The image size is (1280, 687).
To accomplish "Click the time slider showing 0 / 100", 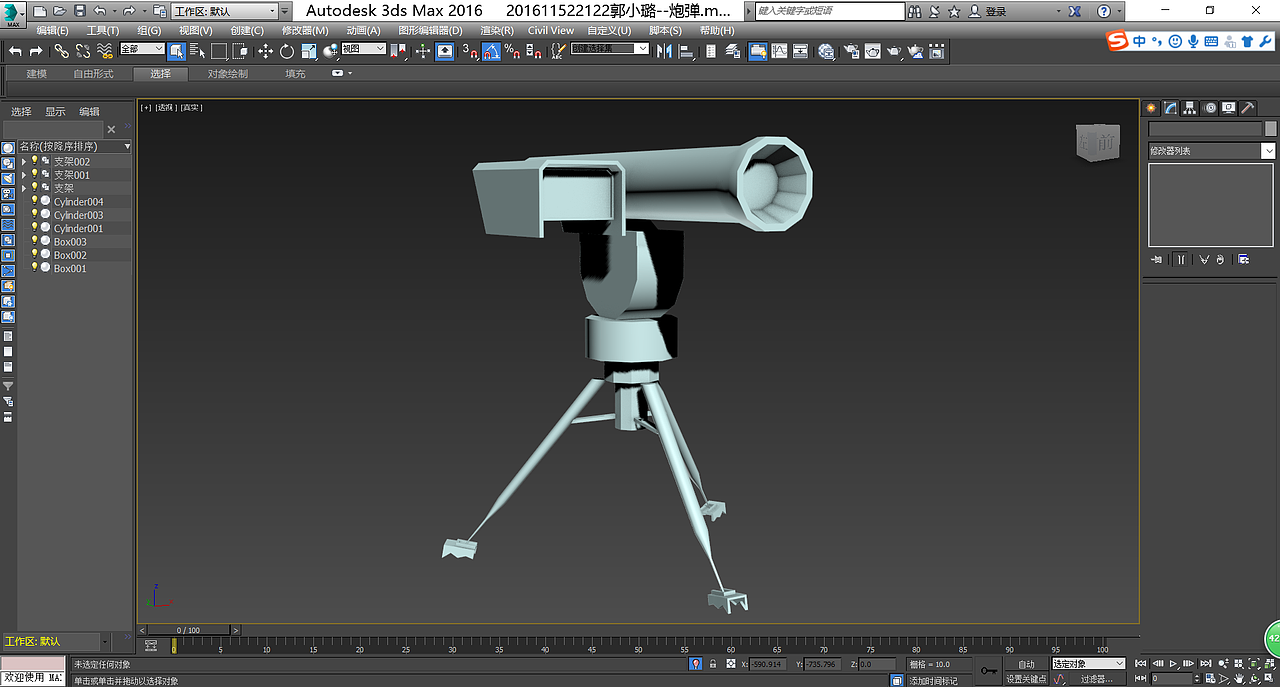I will pos(188,630).
